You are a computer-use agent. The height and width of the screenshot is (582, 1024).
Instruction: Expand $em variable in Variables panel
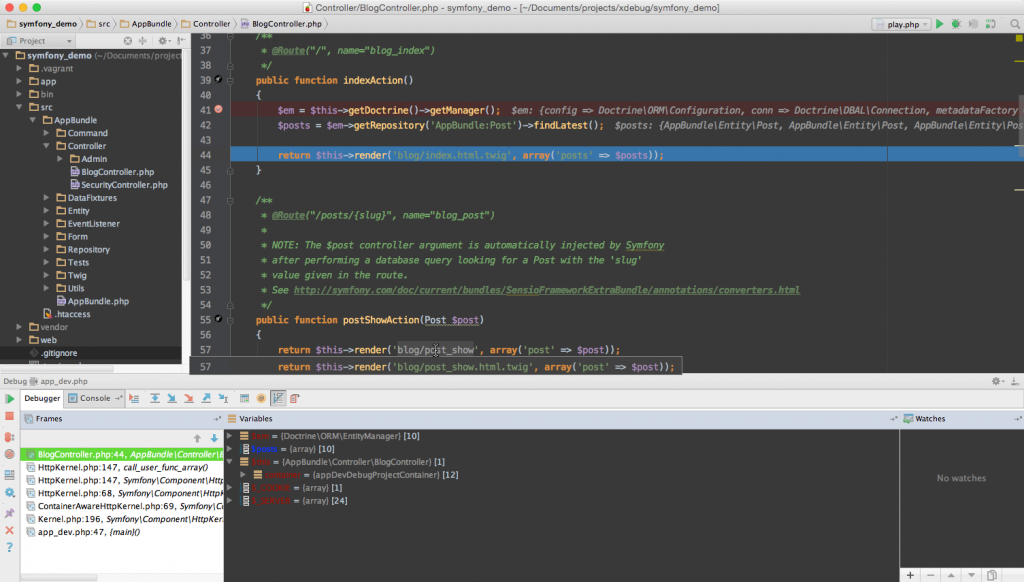(229, 436)
